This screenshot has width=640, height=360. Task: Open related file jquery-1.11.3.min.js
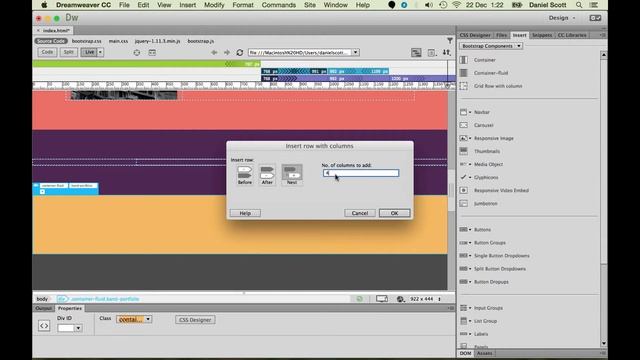pos(157,41)
